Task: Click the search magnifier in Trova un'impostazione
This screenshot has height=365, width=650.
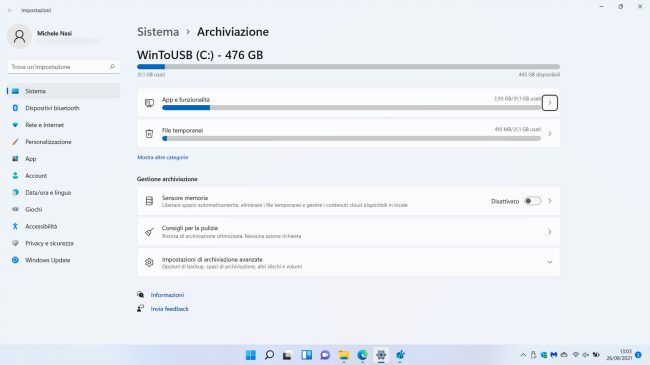Action: click(x=112, y=67)
